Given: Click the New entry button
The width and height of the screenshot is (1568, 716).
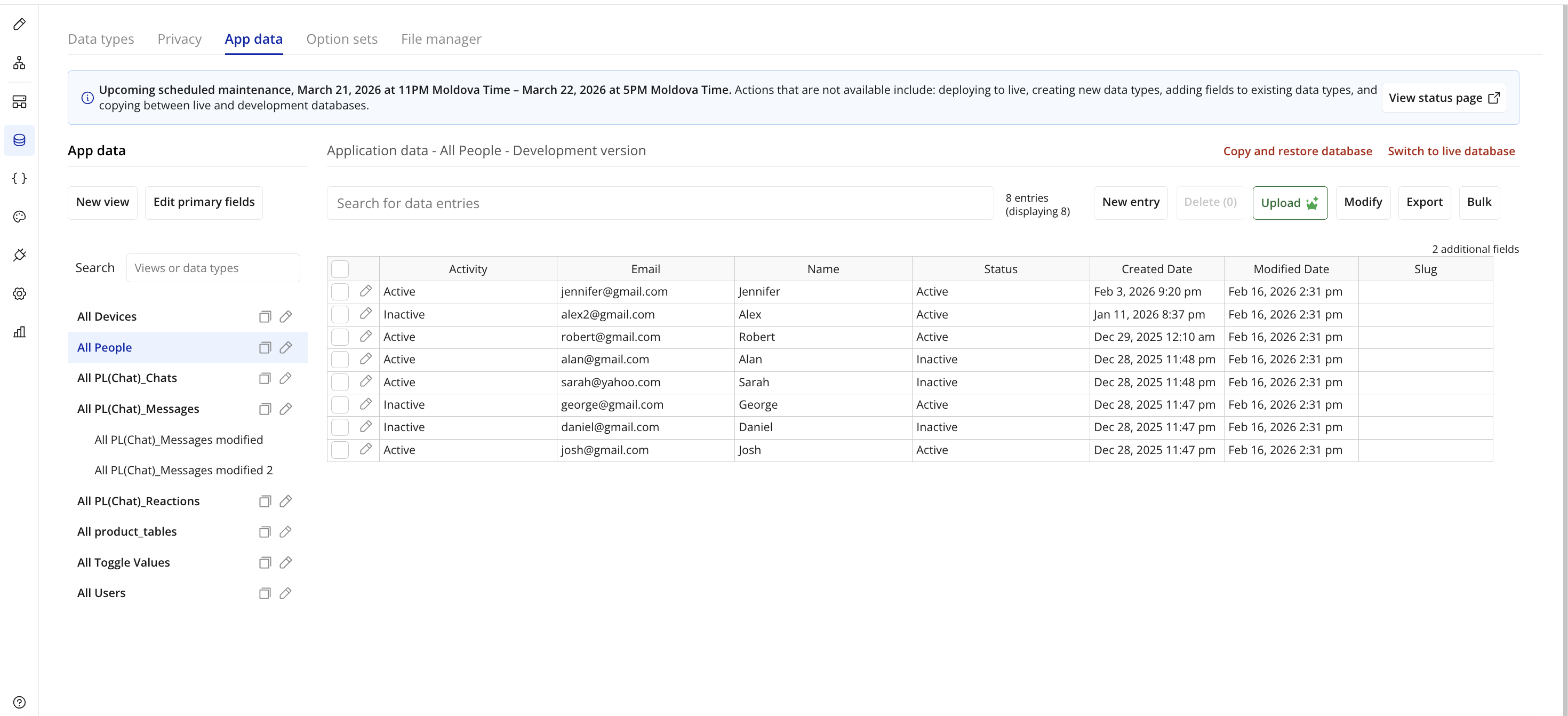Looking at the screenshot, I should (x=1130, y=202).
